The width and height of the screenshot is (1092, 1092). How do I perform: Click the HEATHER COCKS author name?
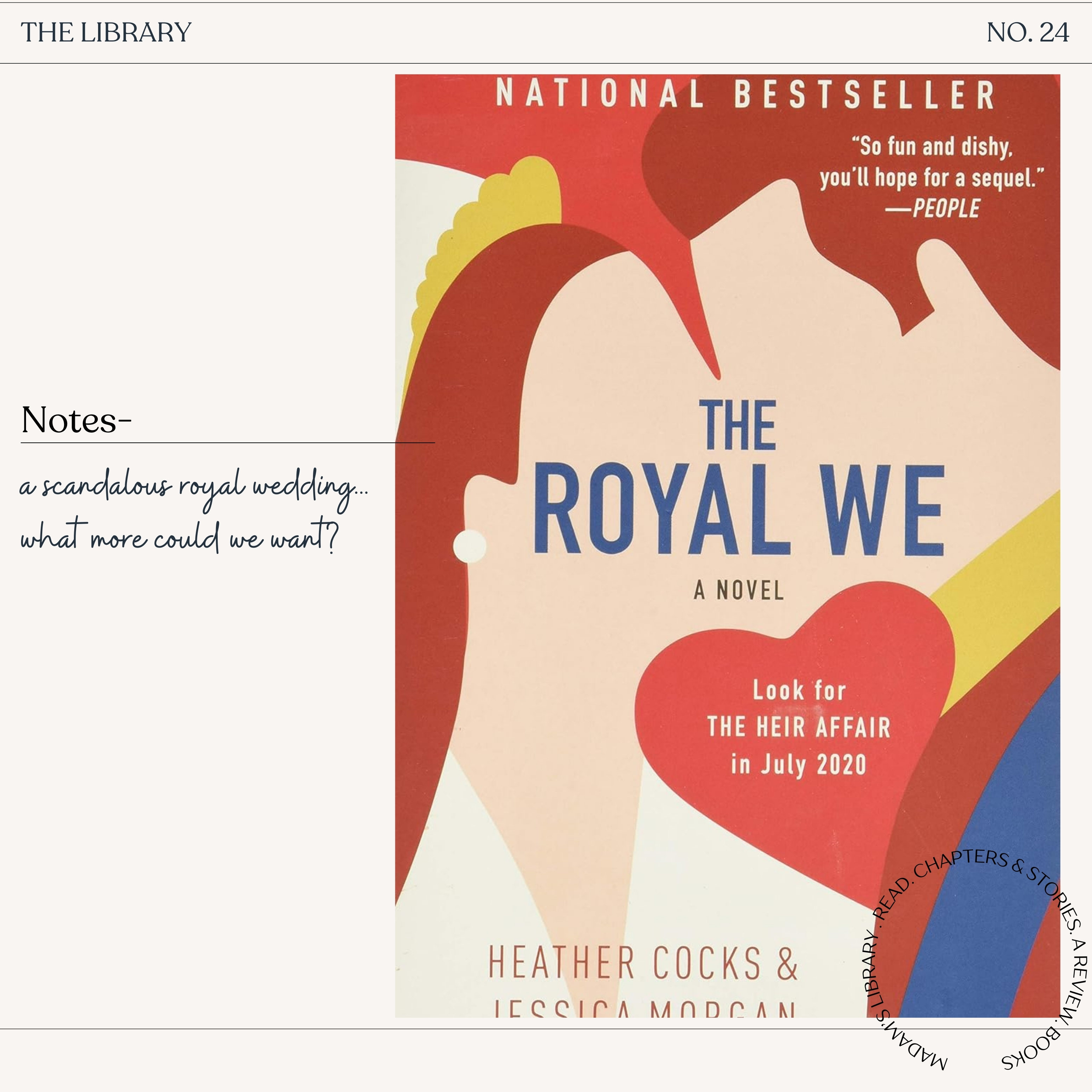[x=643, y=963]
